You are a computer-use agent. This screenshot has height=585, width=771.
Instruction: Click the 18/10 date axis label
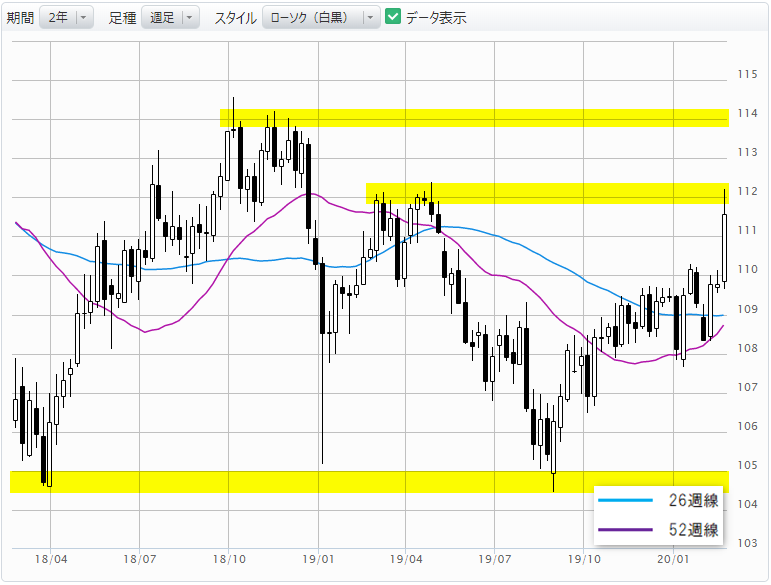point(229,559)
